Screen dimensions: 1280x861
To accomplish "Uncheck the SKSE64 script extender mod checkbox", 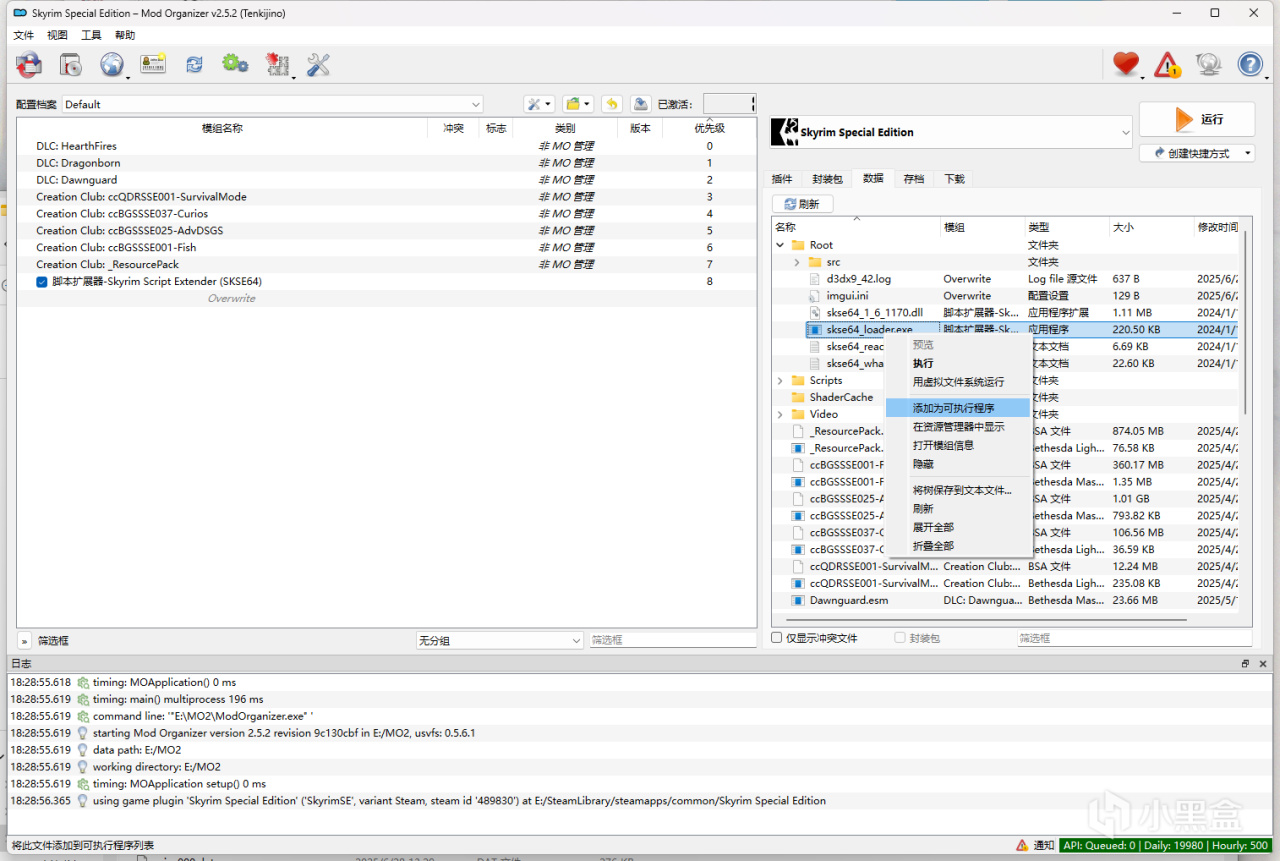I will pos(42,282).
